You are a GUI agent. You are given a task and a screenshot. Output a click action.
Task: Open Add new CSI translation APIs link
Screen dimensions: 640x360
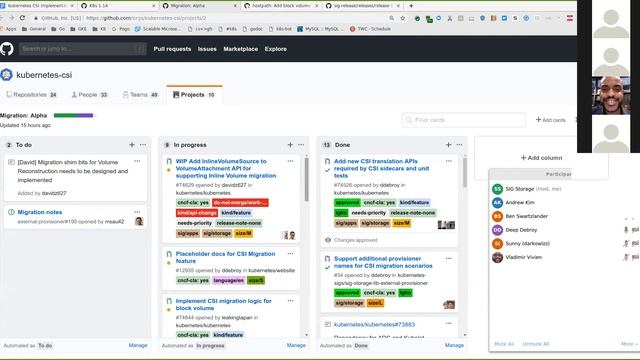(x=382, y=168)
